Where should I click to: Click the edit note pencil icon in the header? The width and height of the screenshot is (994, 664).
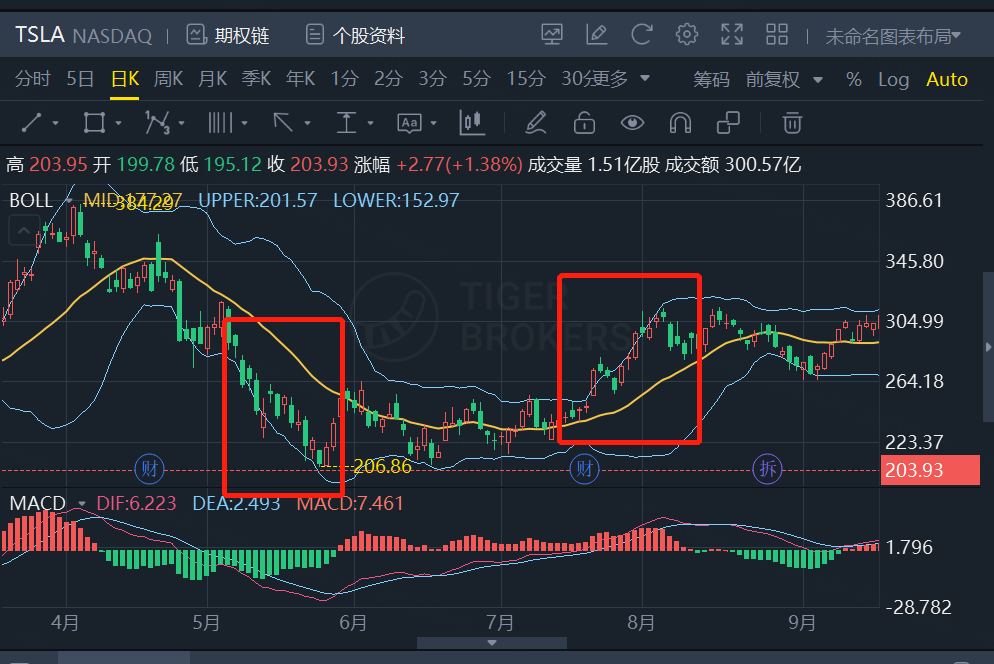coord(597,34)
